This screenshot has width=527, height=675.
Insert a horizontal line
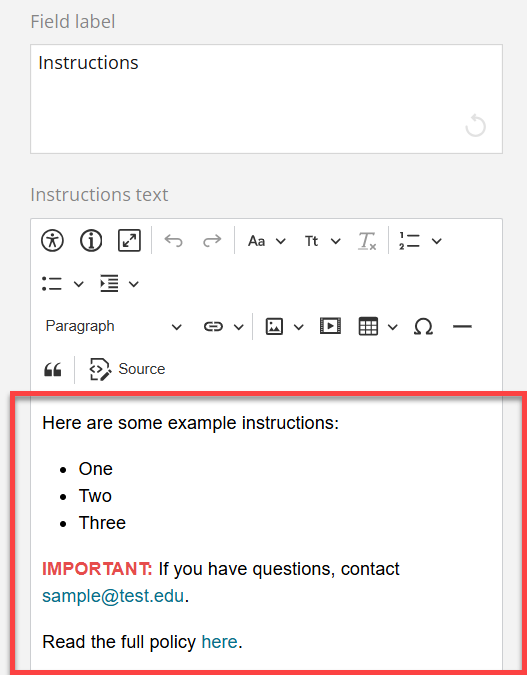coord(462,327)
